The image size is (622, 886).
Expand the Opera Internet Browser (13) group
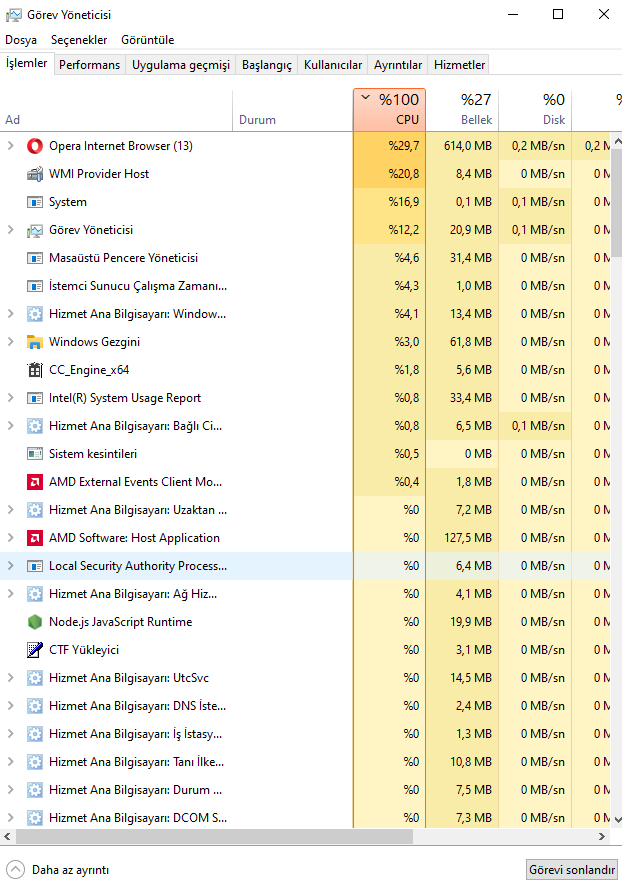[x=10, y=146]
